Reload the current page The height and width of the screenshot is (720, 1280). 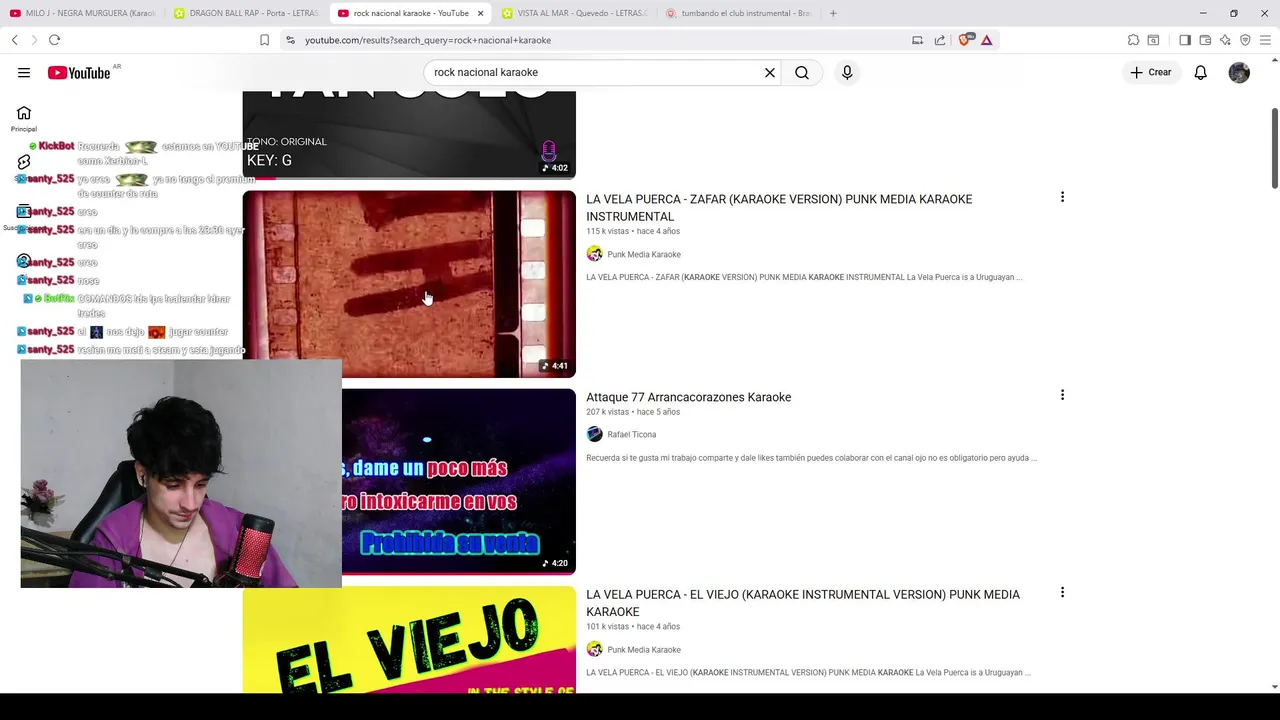pyautogui.click(x=54, y=40)
